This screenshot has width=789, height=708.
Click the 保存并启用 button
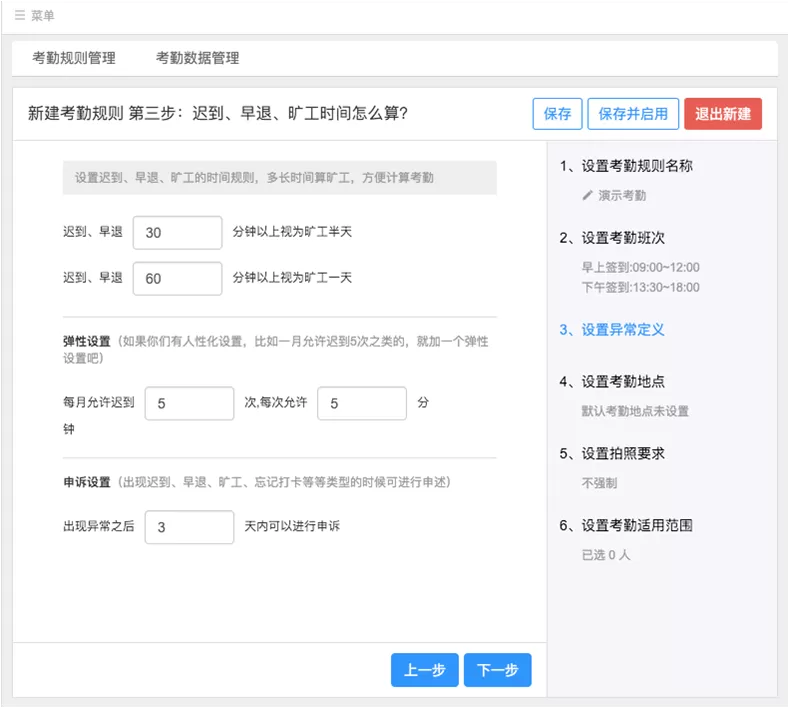[x=633, y=114]
